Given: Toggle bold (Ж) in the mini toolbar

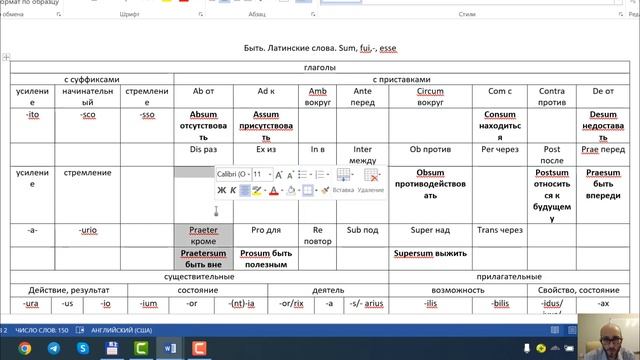Looking at the screenshot, I should coord(222,190).
